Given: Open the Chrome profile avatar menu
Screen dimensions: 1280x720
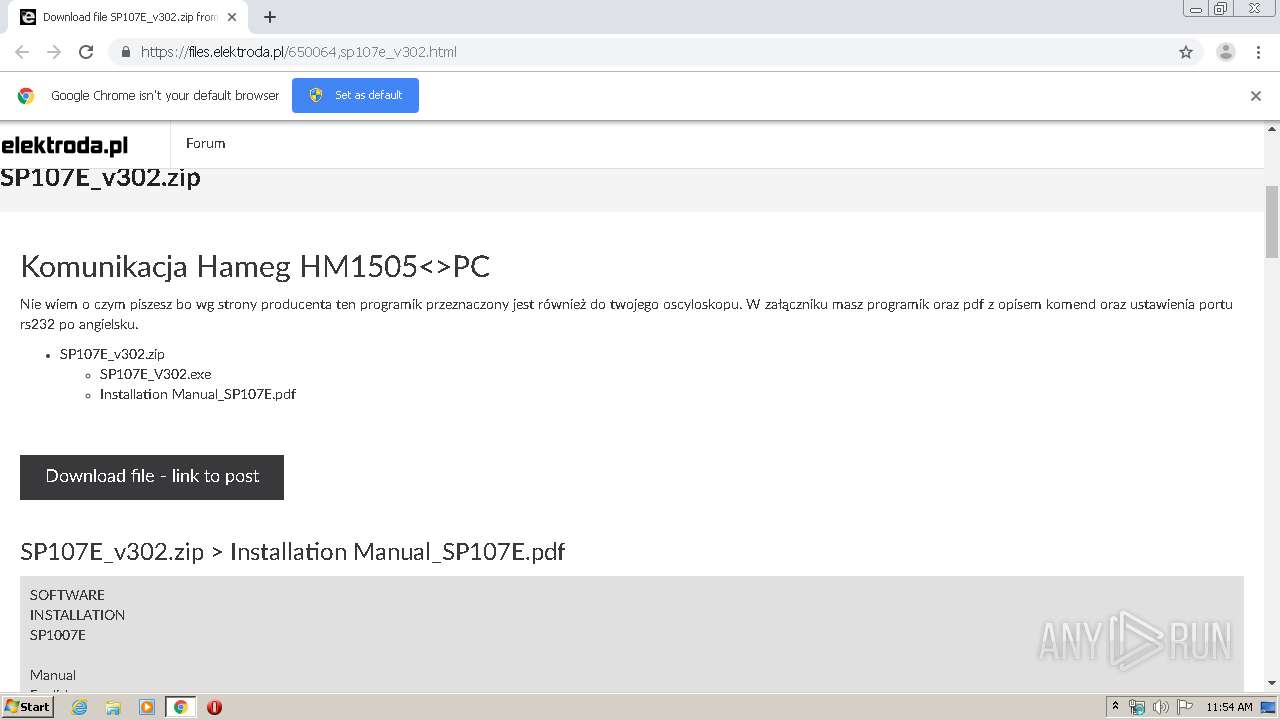Looking at the screenshot, I should click(1226, 52).
